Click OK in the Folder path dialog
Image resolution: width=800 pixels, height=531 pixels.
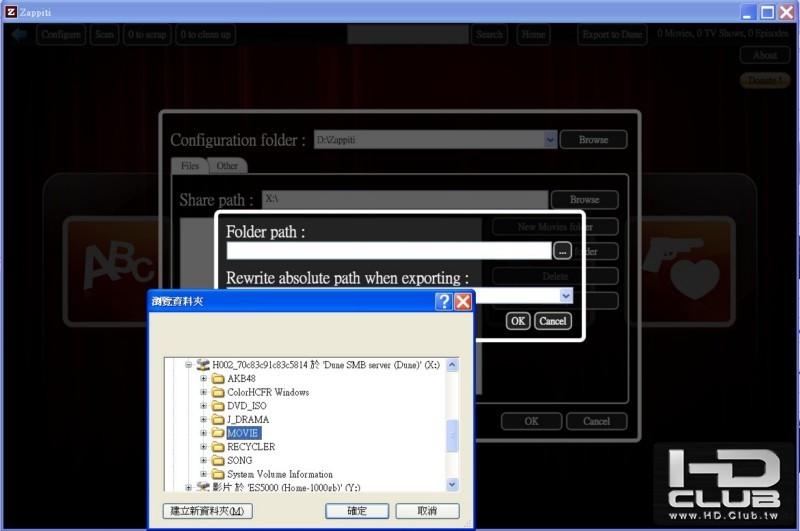[518, 321]
